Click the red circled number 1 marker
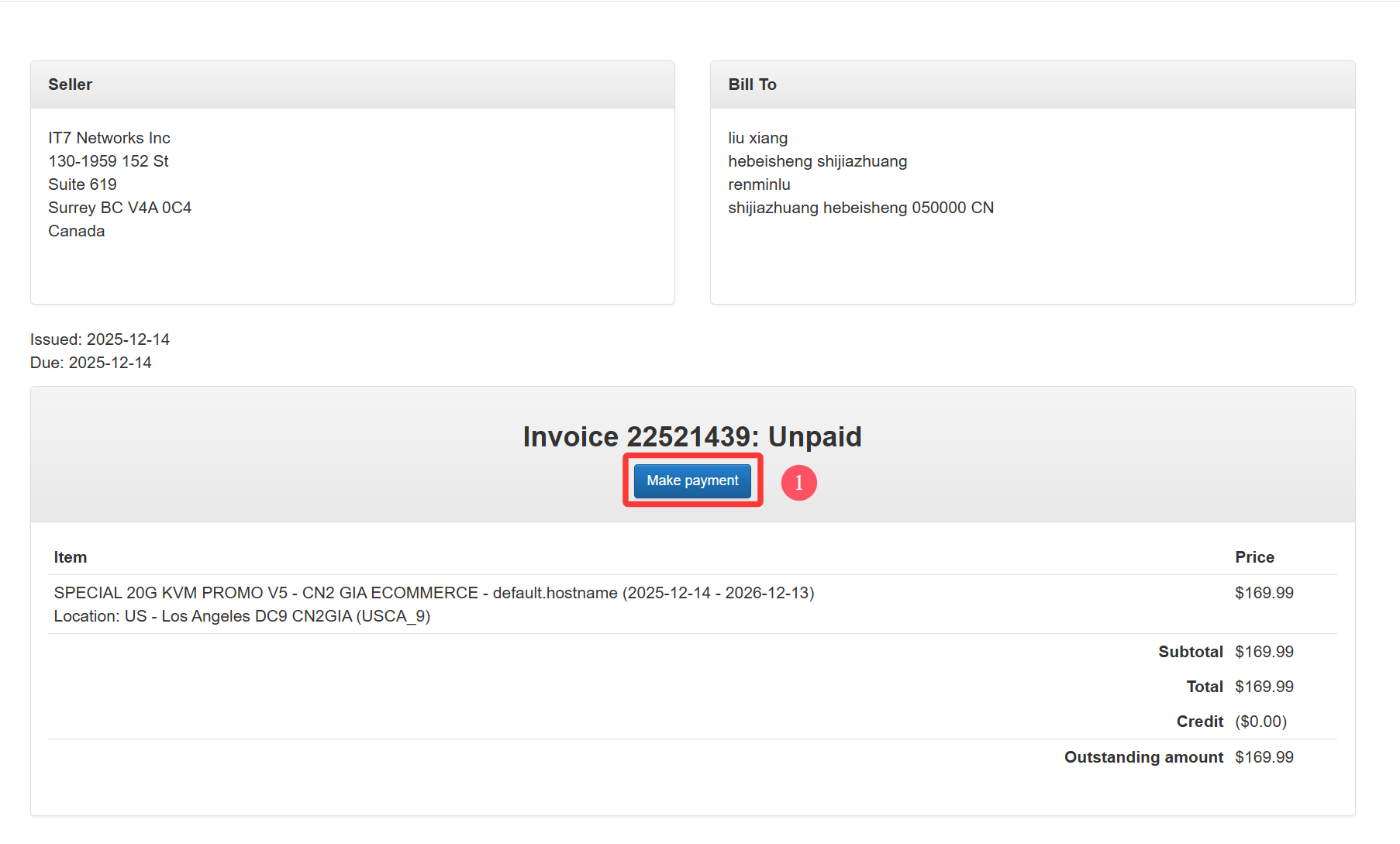 coord(798,483)
